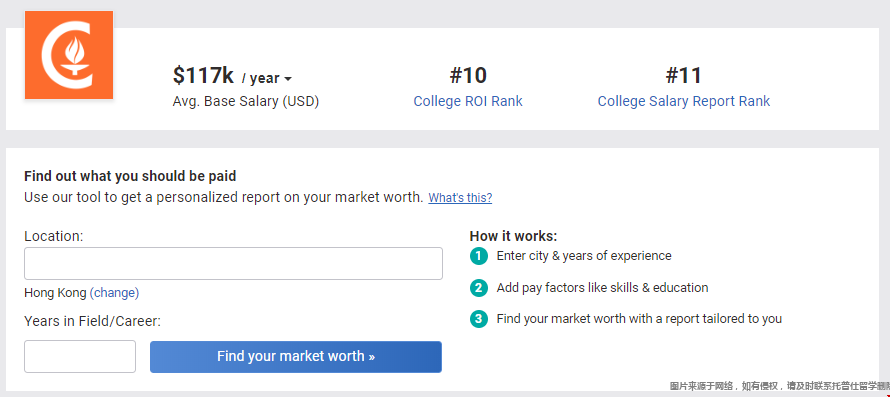Click Find your market worth button
This screenshot has width=890, height=397.
(296, 357)
